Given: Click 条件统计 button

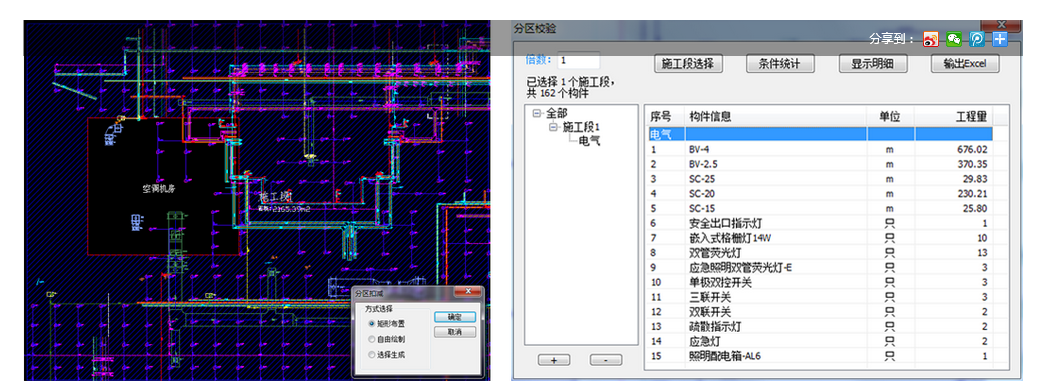Looking at the screenshot, I should tap(779, 64).
